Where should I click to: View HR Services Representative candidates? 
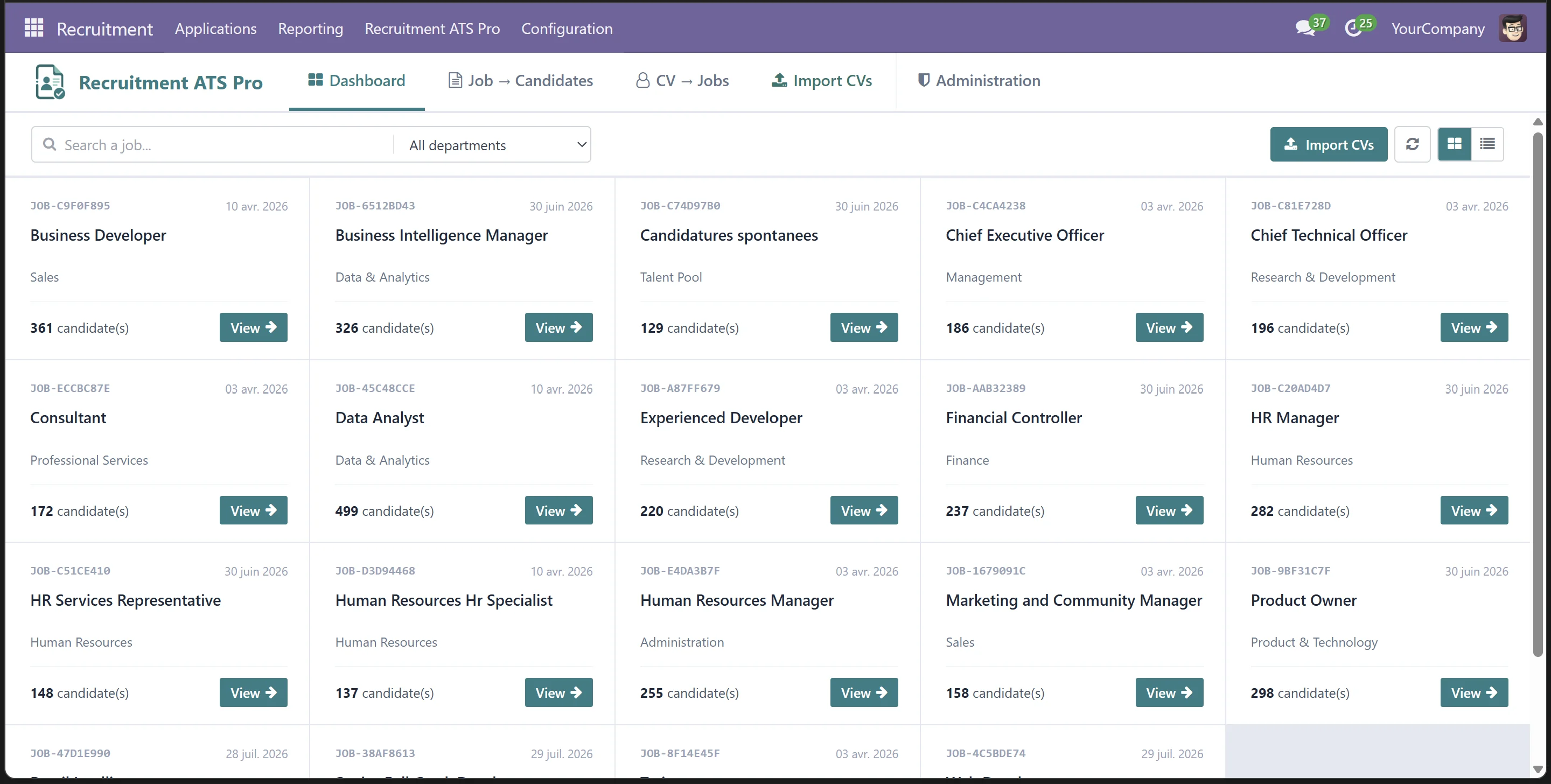(x=254, y=692)
